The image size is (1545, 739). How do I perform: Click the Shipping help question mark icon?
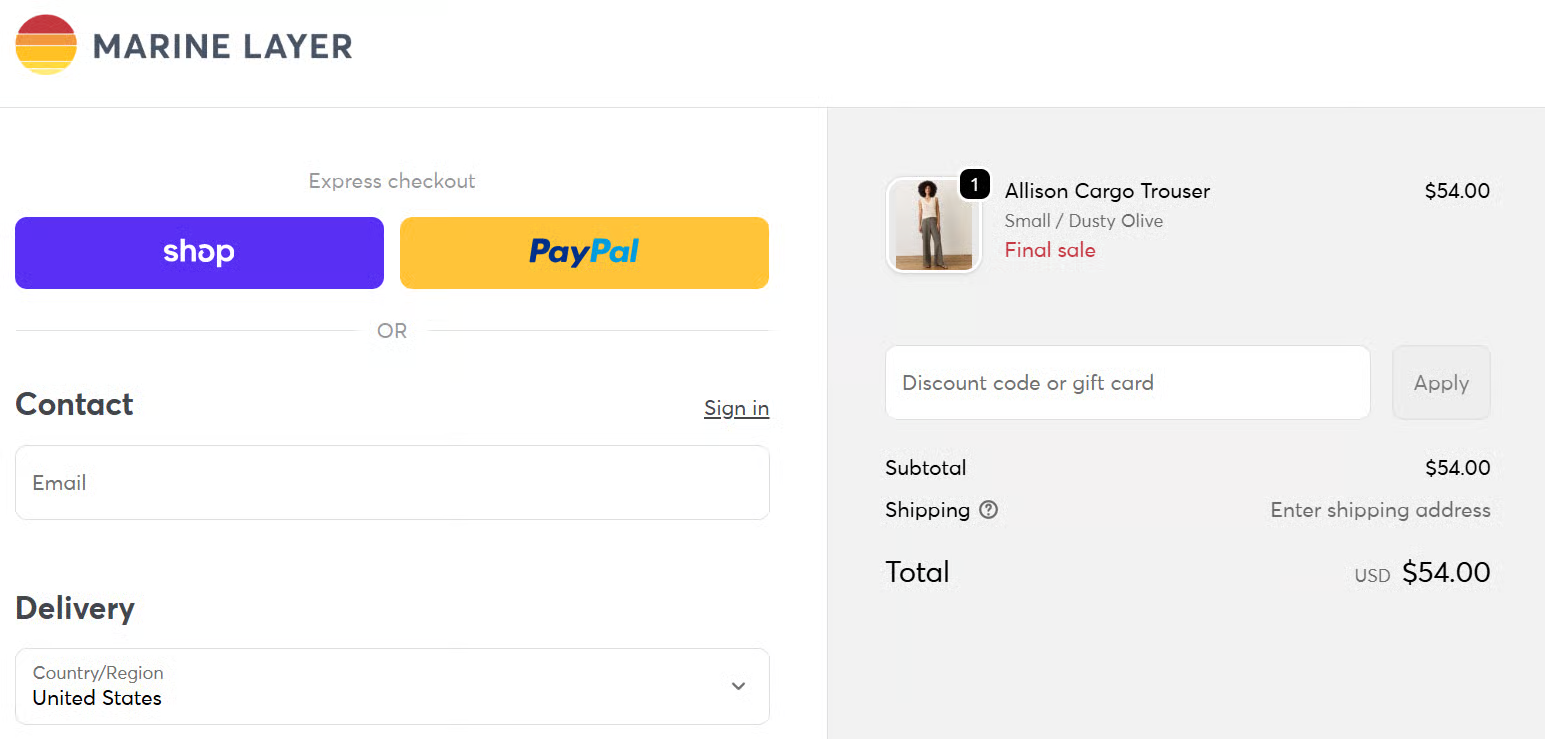pyautogui.click(x=988, y=510)
